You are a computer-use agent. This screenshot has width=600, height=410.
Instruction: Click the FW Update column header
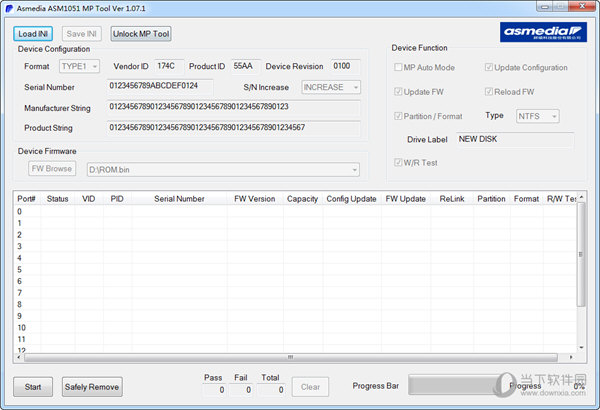point(406,199)
